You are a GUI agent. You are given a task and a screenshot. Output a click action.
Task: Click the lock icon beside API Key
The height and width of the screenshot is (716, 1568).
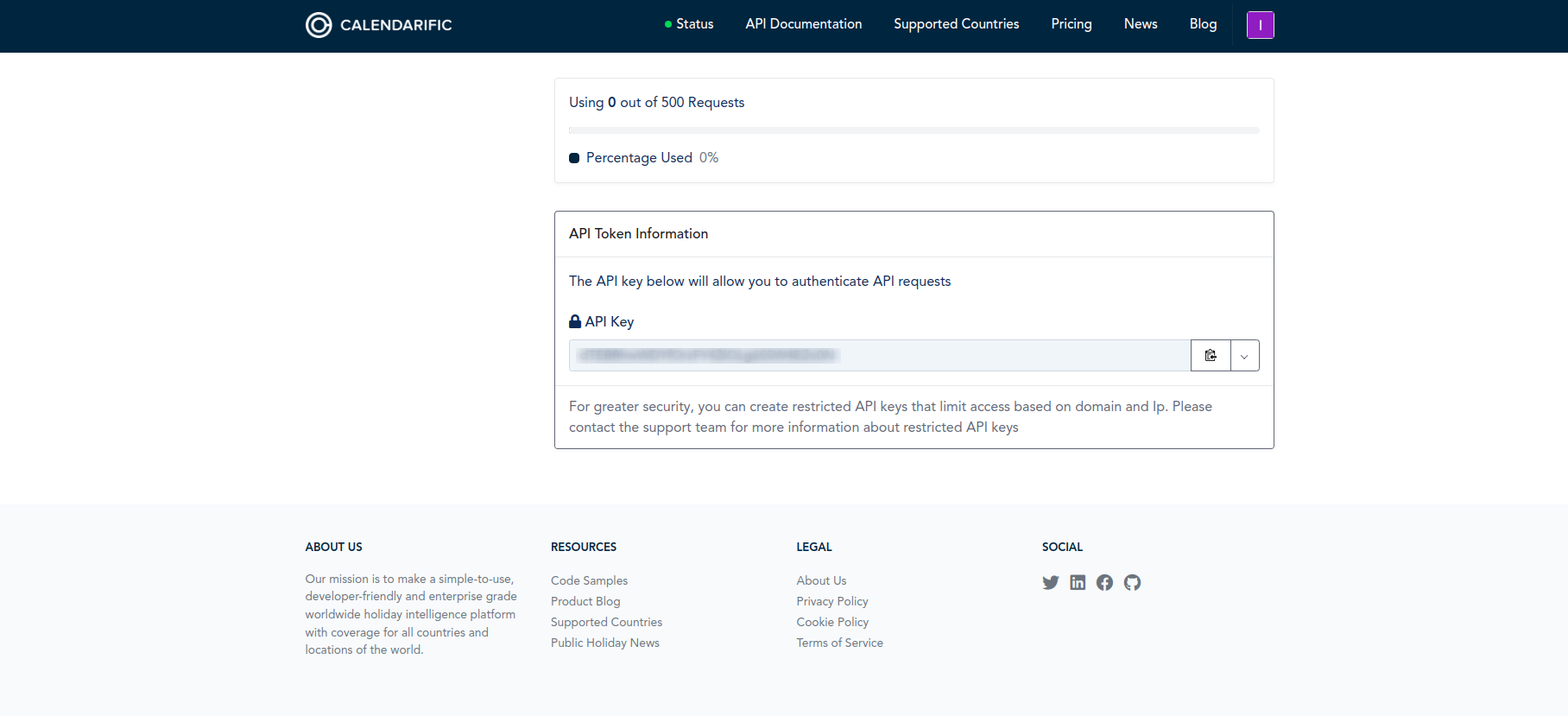(575, 321)
